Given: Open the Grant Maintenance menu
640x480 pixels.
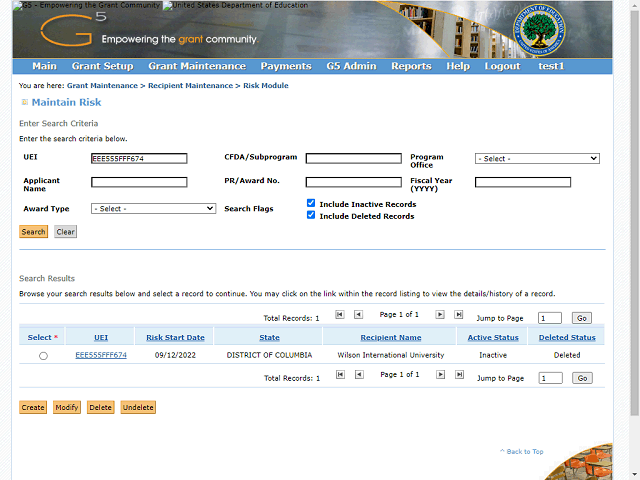Looking at the screenshot, I should pyautogui.click(x=196, y=66).
